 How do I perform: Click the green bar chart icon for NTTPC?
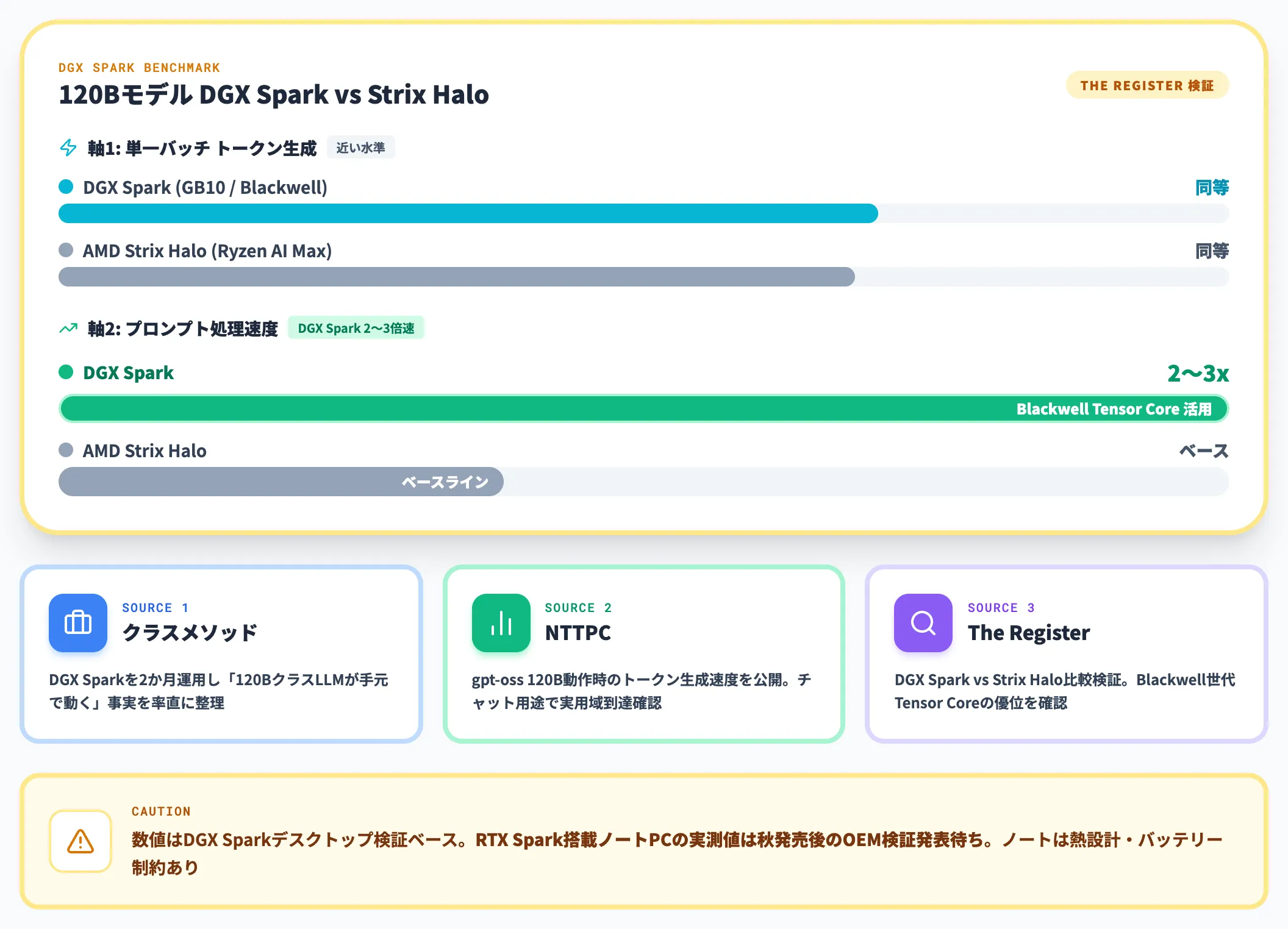click(x=501, y=623)
